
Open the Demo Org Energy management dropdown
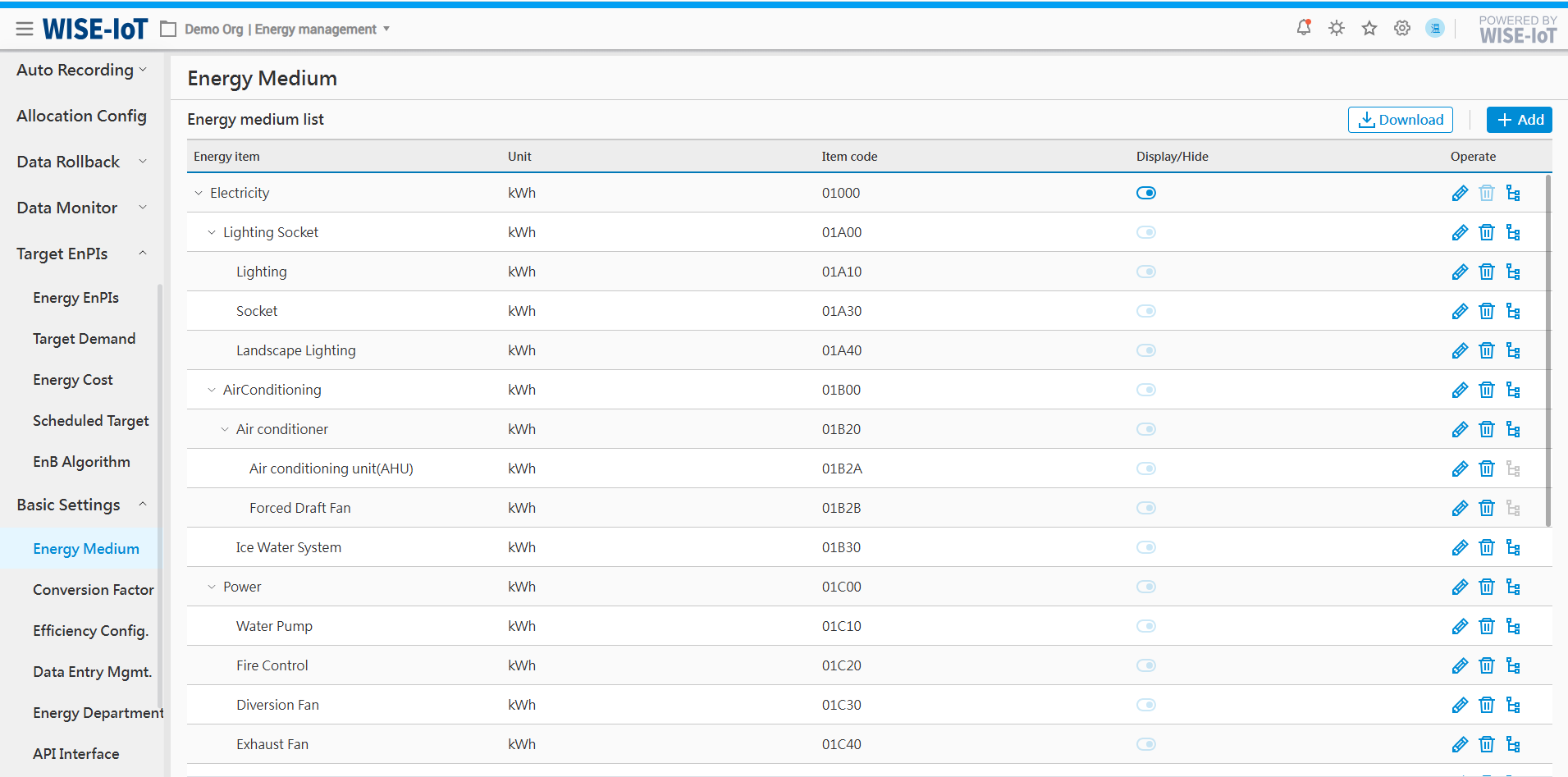pos(279,30)
